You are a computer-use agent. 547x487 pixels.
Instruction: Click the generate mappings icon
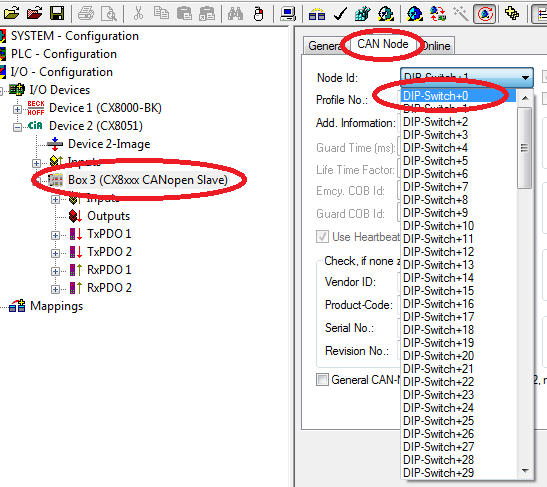(317, 14)
